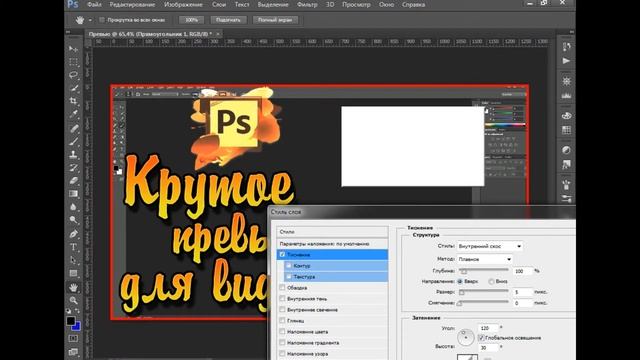Select direction Вниз radio button
Image resolution: width=640 pixels, height=360 pixels.
point(491,281)
